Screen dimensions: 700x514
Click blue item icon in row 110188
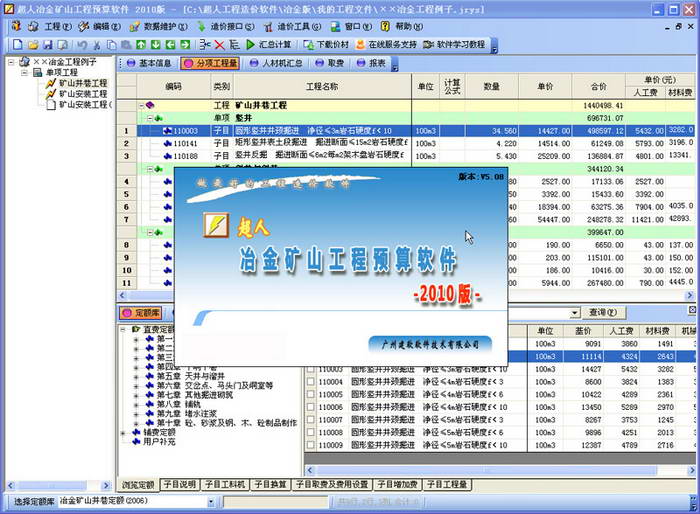[167, 156]
